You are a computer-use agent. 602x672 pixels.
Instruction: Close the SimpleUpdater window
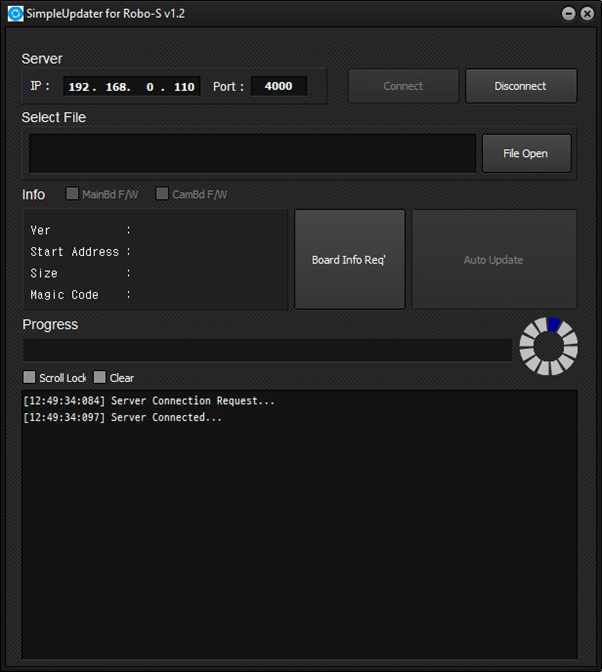(586, 14)
